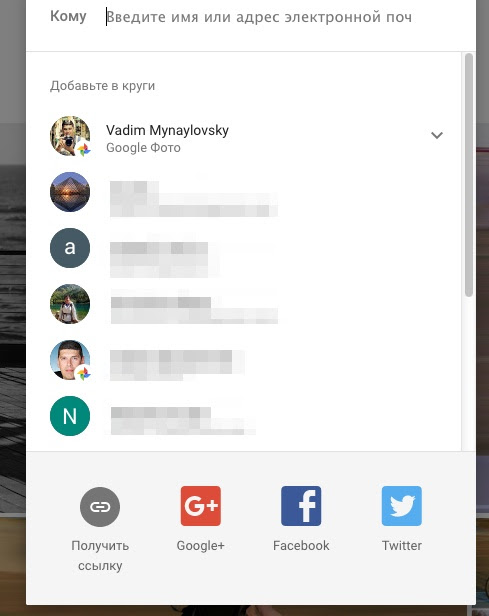Choose the contact with man's face avatar

pyautogui.click(x=70, y=360)
